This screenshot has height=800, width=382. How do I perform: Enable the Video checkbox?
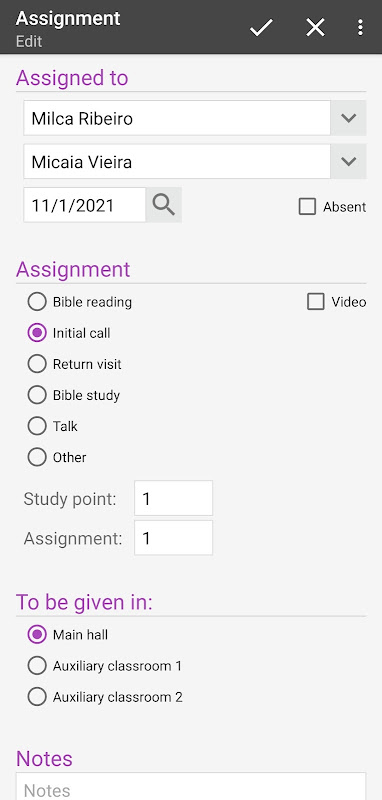click(x=316, y=302)
